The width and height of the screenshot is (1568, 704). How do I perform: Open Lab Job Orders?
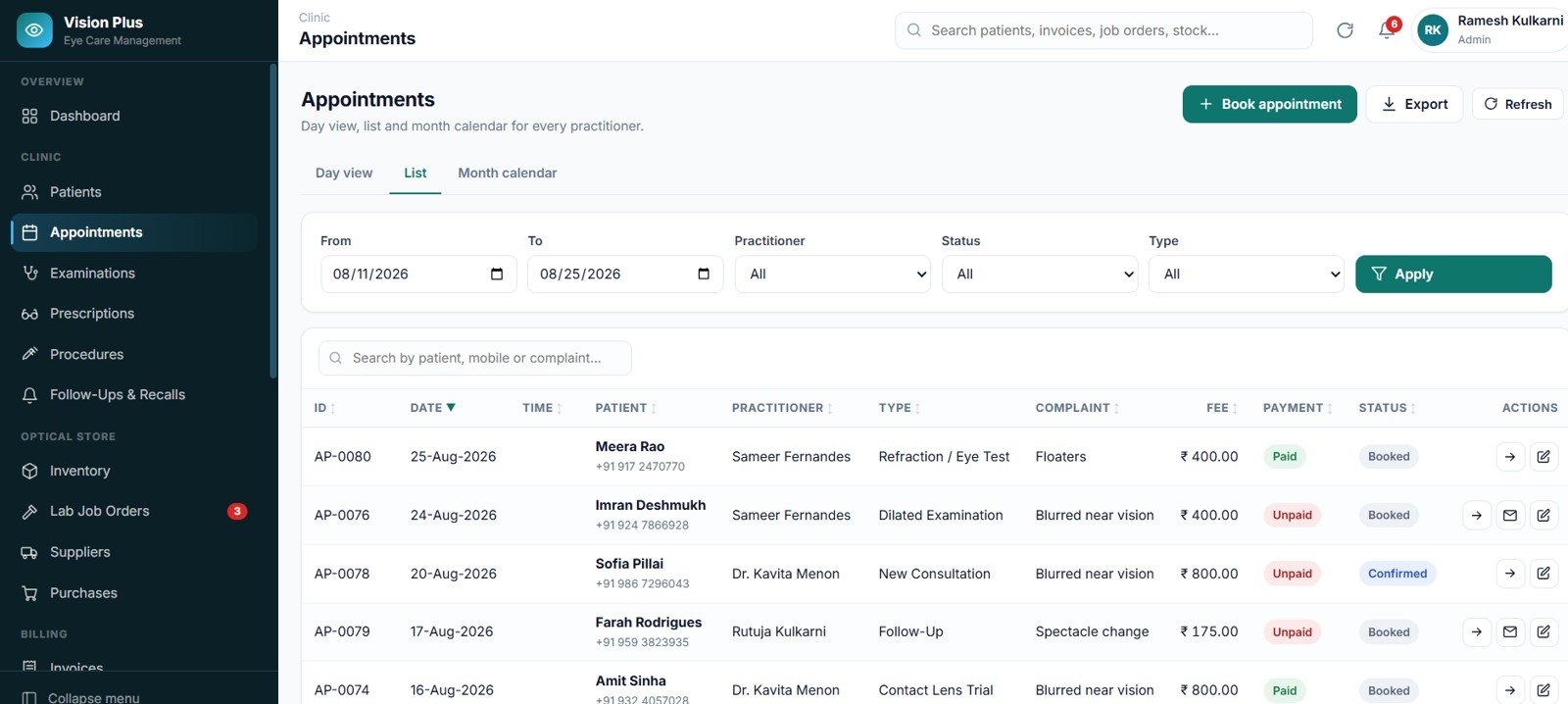click(134, 512)
